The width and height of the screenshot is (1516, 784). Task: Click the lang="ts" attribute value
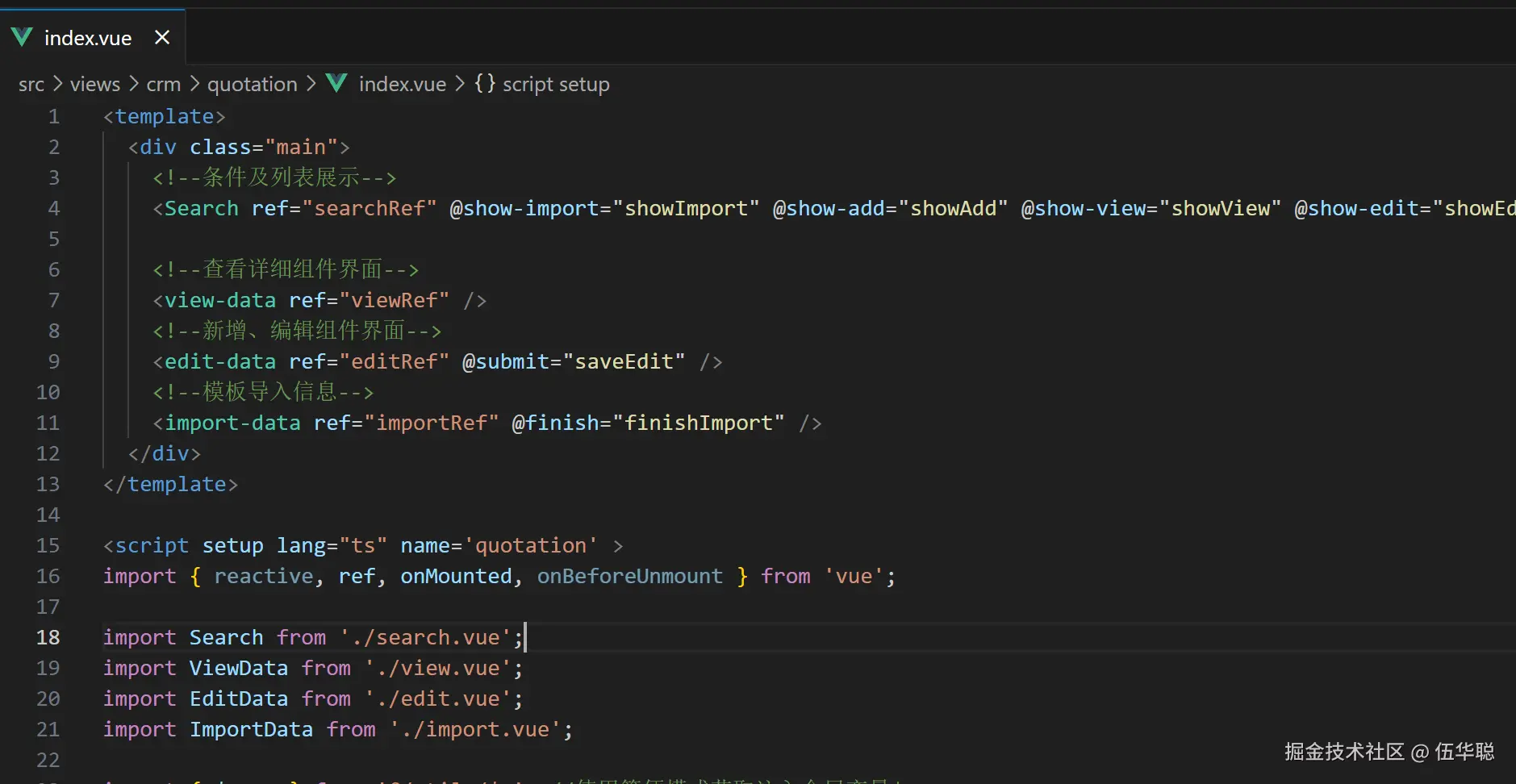pos(363,546)
